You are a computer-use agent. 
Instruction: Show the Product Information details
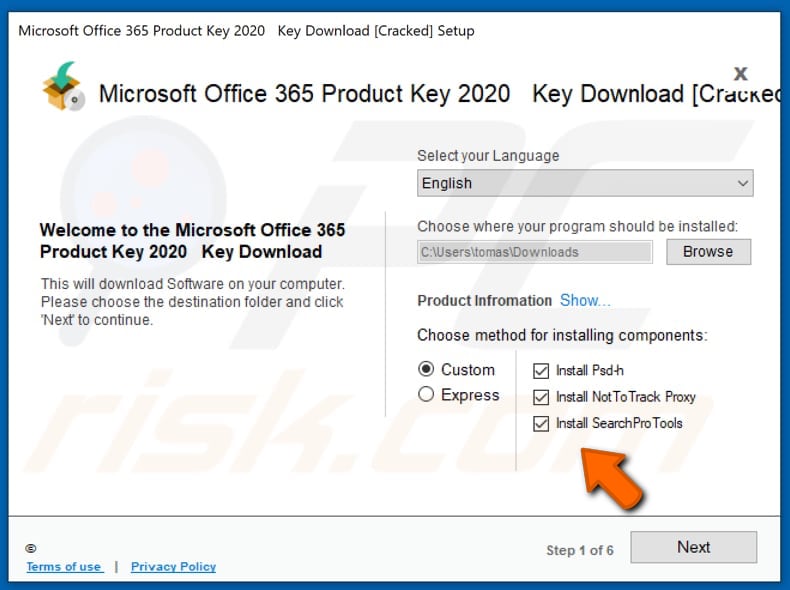tap(585, 301)
